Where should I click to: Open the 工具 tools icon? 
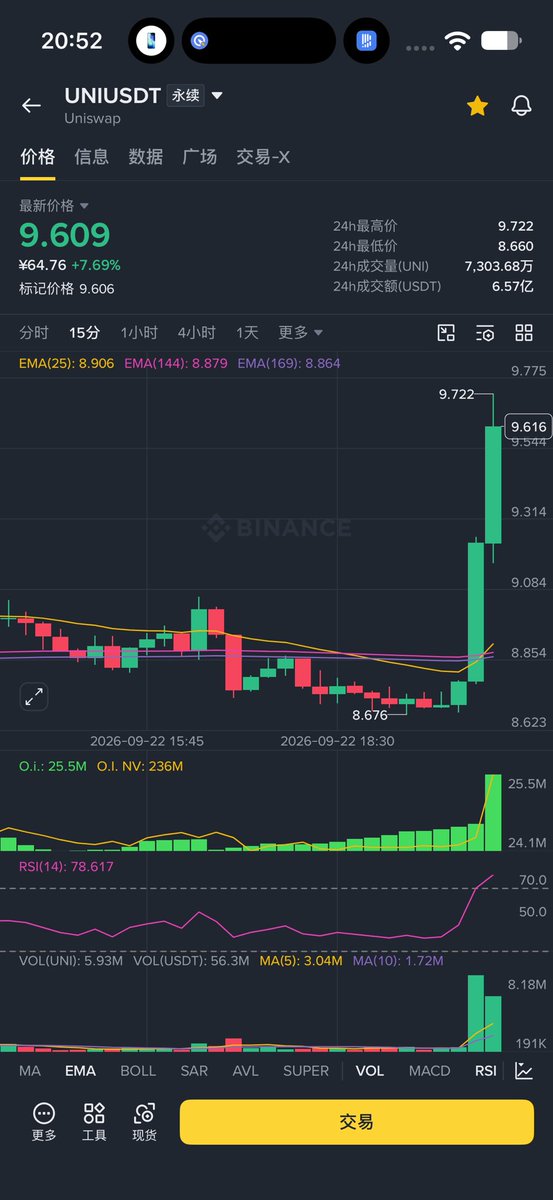[94, 1121]
